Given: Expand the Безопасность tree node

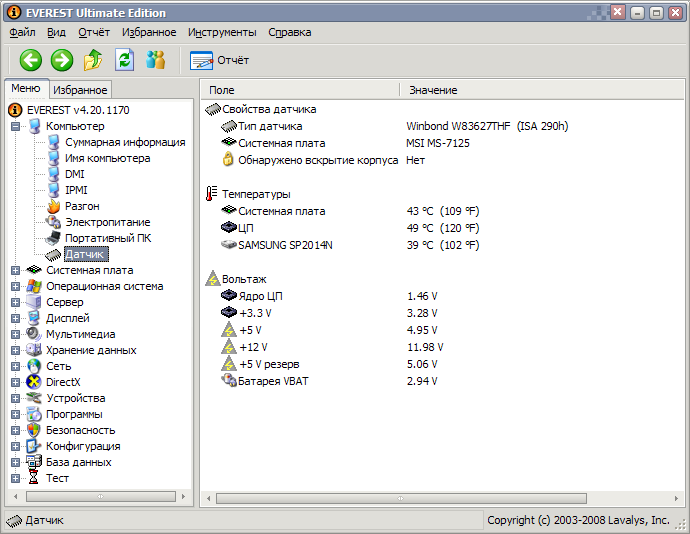Looking at the screenshot, I should [x=15, y=430].
